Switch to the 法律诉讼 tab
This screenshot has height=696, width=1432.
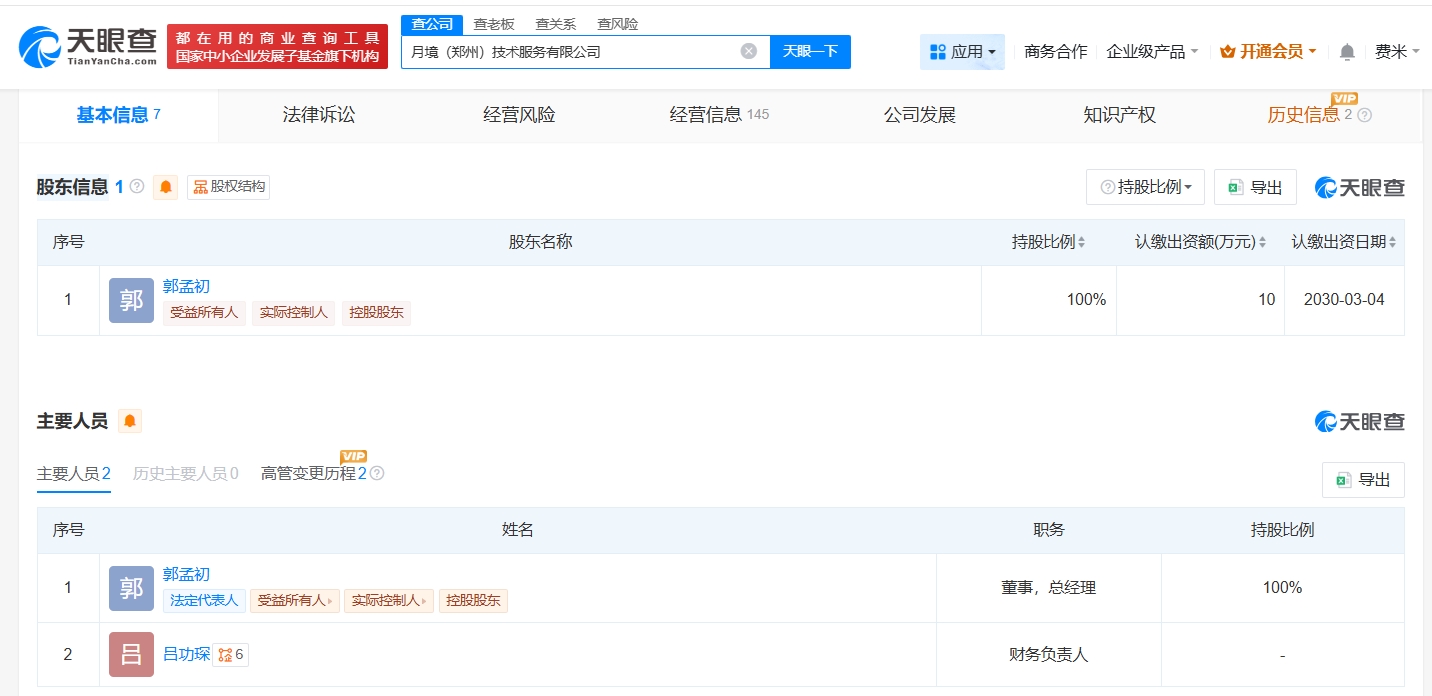pos(319,115)
